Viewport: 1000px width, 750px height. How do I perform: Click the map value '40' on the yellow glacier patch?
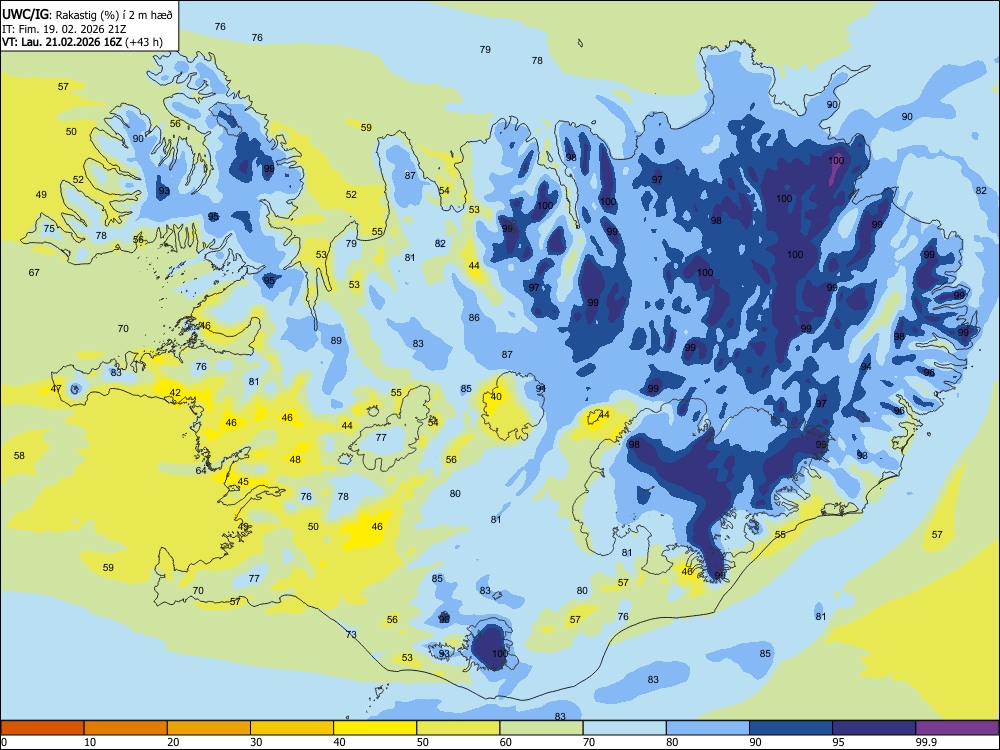[x=496, y=396]
